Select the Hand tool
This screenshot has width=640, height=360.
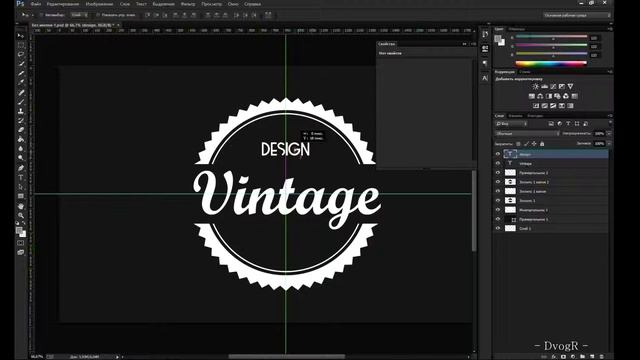[x=21, y=206]
